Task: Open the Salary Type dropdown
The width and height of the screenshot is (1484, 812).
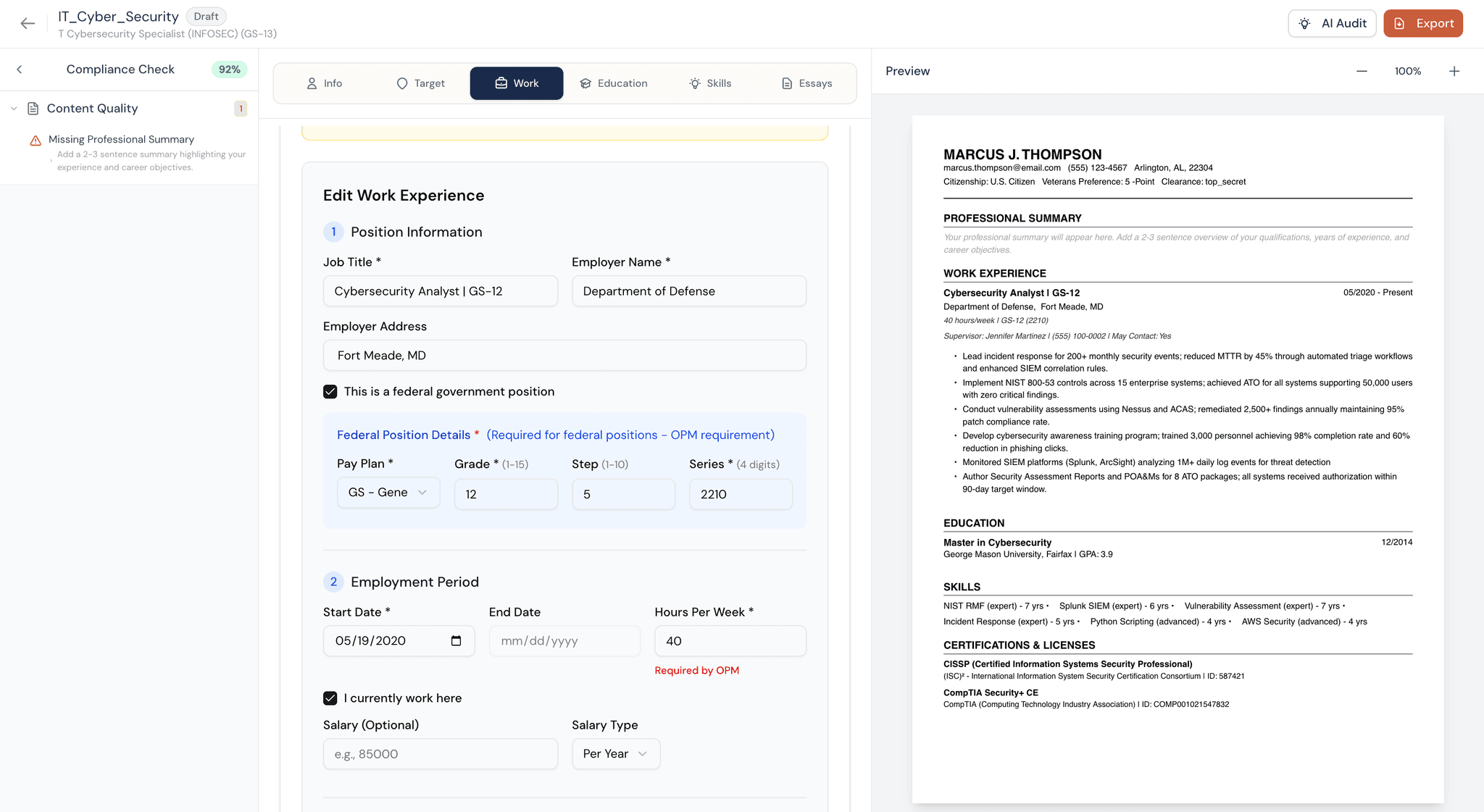Action: click(x=615, y=753)
